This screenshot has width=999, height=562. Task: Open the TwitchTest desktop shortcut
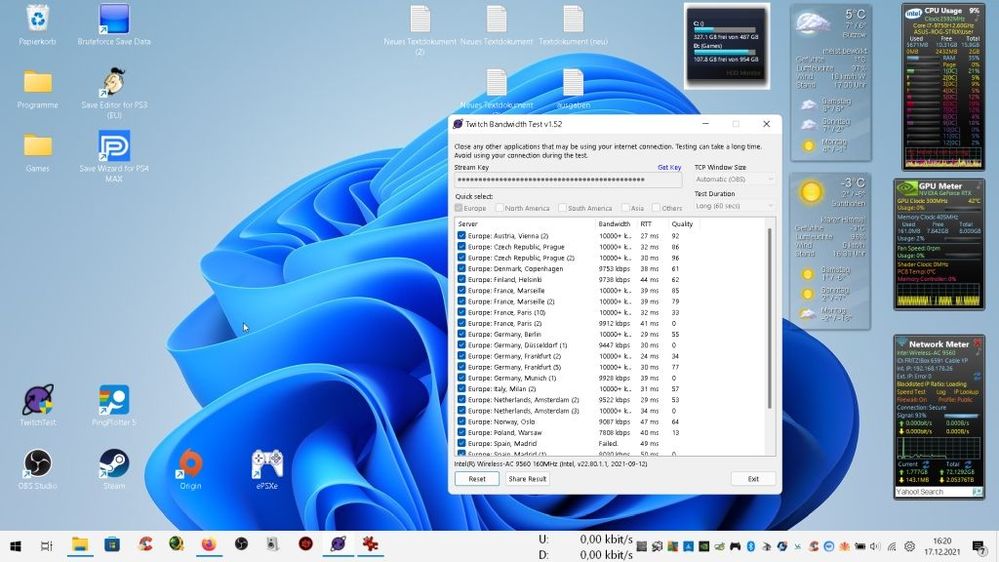[38, 401]
